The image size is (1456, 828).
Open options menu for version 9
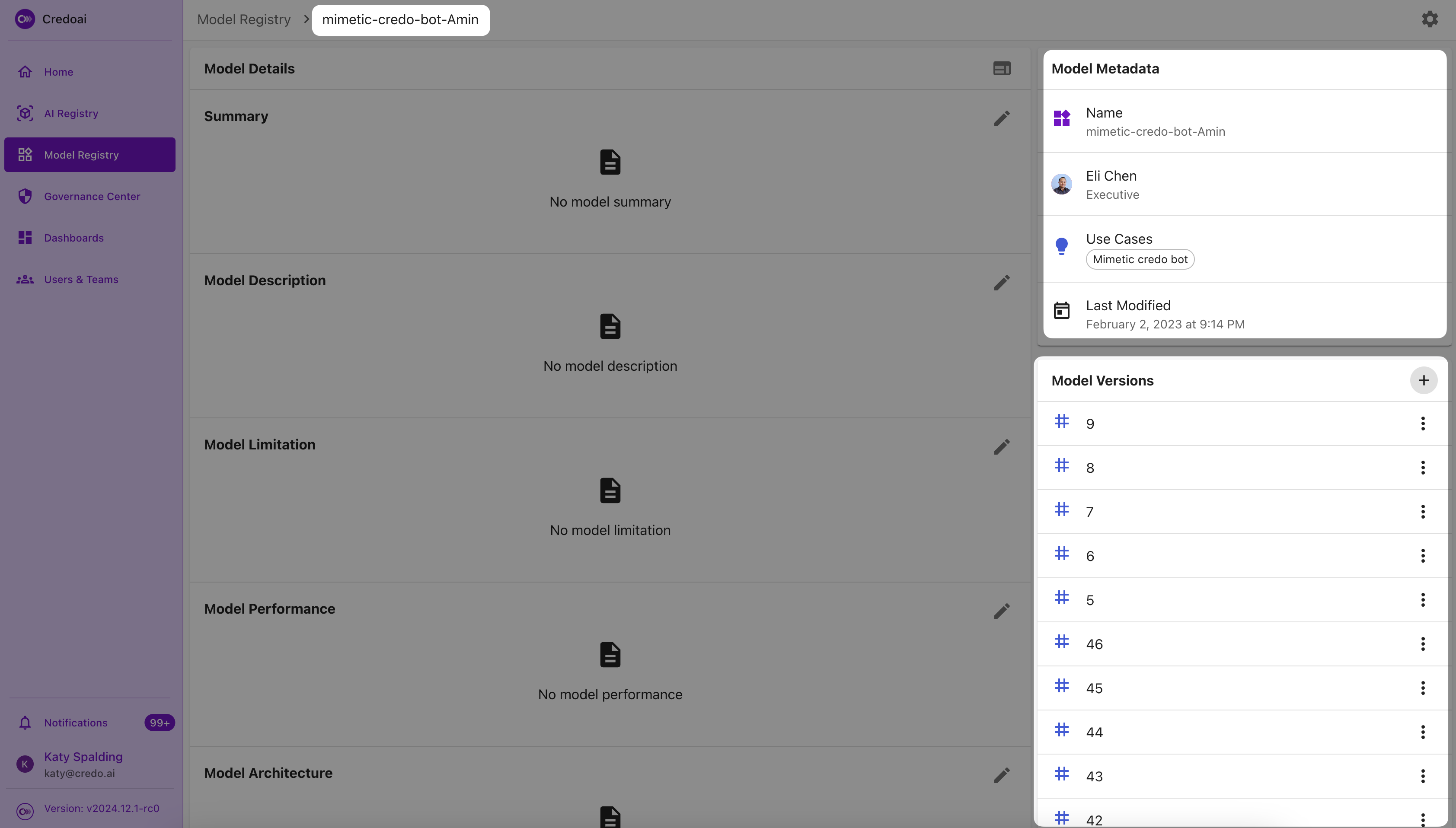tap(1423, 423)
